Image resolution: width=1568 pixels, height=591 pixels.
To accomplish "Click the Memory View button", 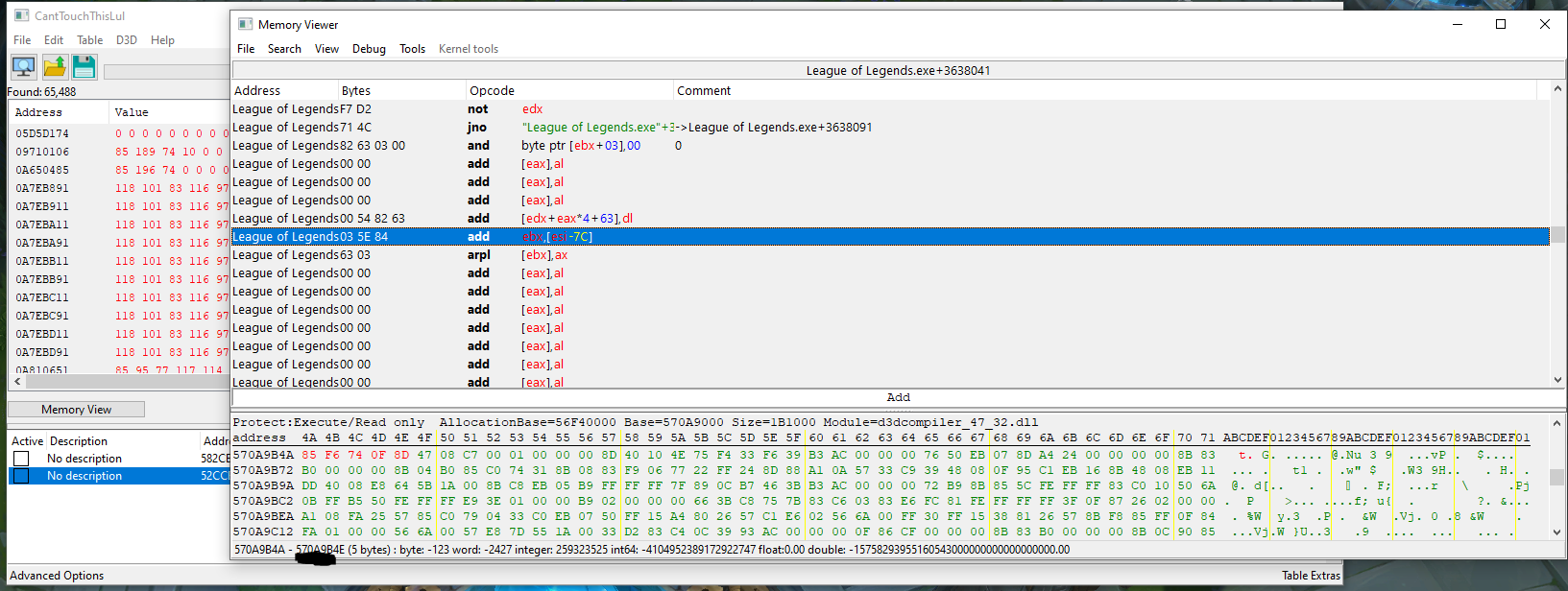I will point(77,410).
